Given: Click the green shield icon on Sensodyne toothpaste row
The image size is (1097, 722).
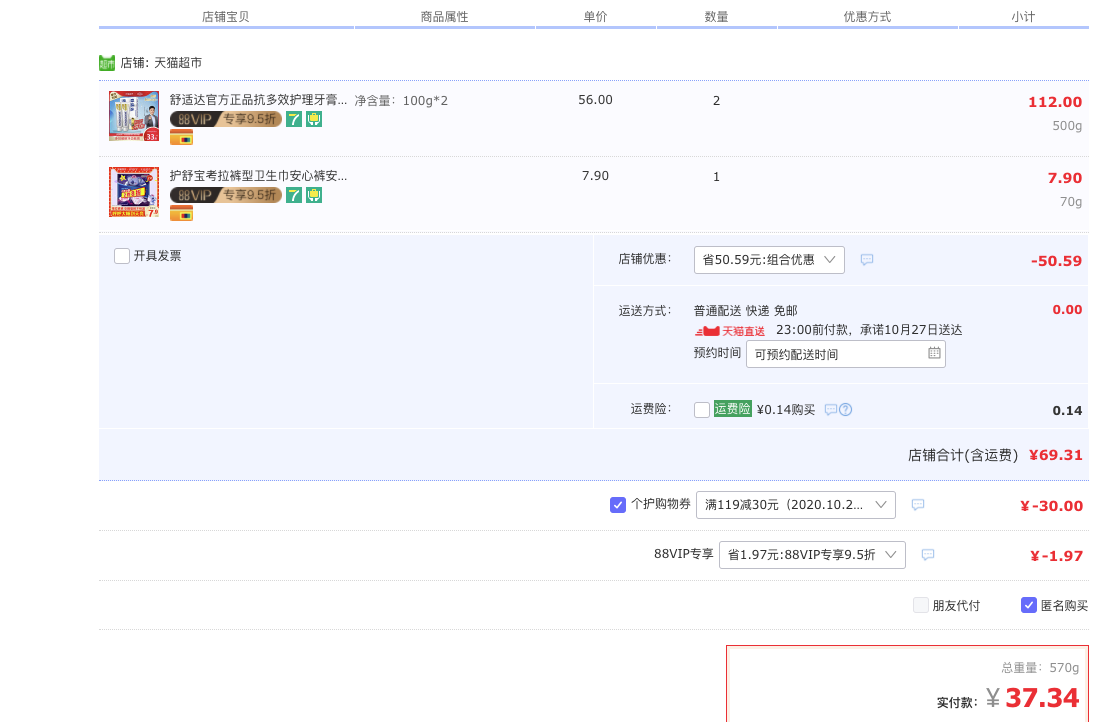Looking at the screenshot, I should (314, 119).
